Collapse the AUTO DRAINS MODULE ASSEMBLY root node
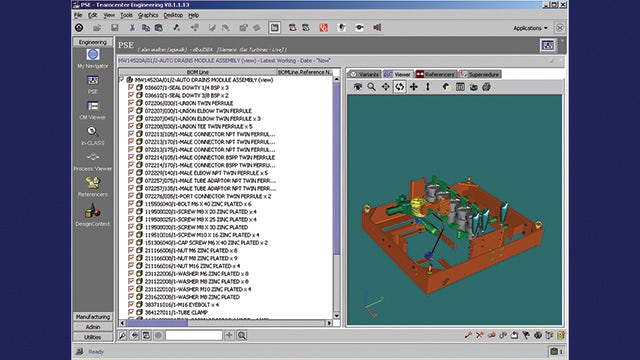Image resolution: width=640 pixels, height=360 pixels. 122,80
